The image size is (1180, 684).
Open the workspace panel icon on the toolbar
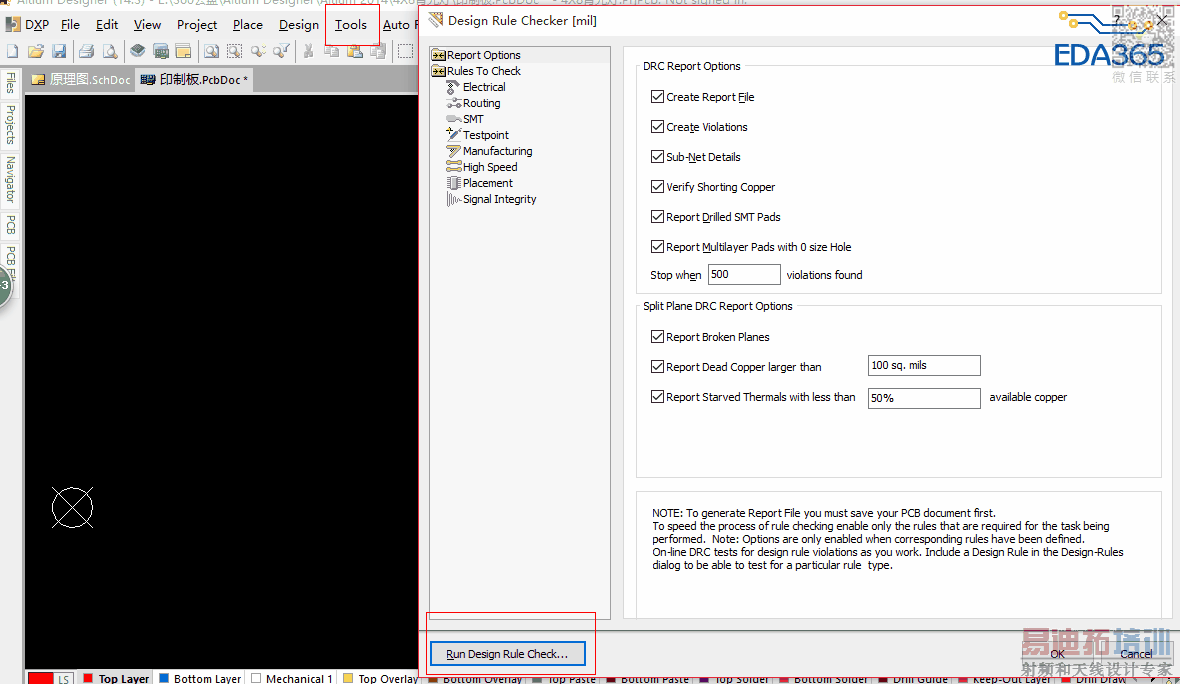[x=183, y=51]
